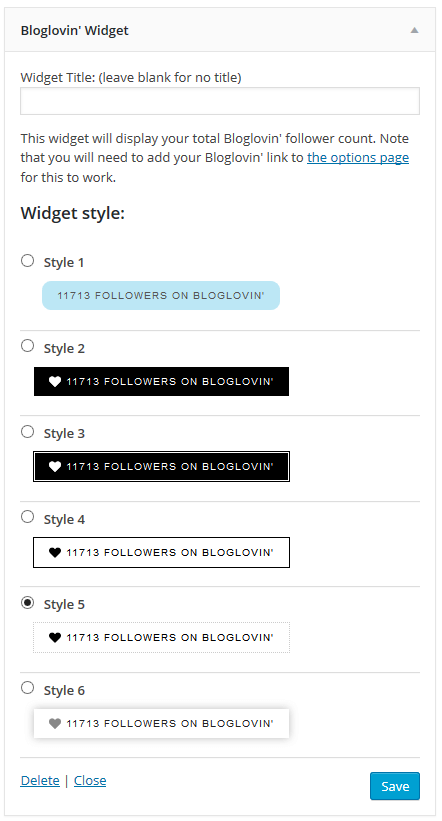Open the options page link
This screenshot has height=821, width=442.
tap(358, 158)
